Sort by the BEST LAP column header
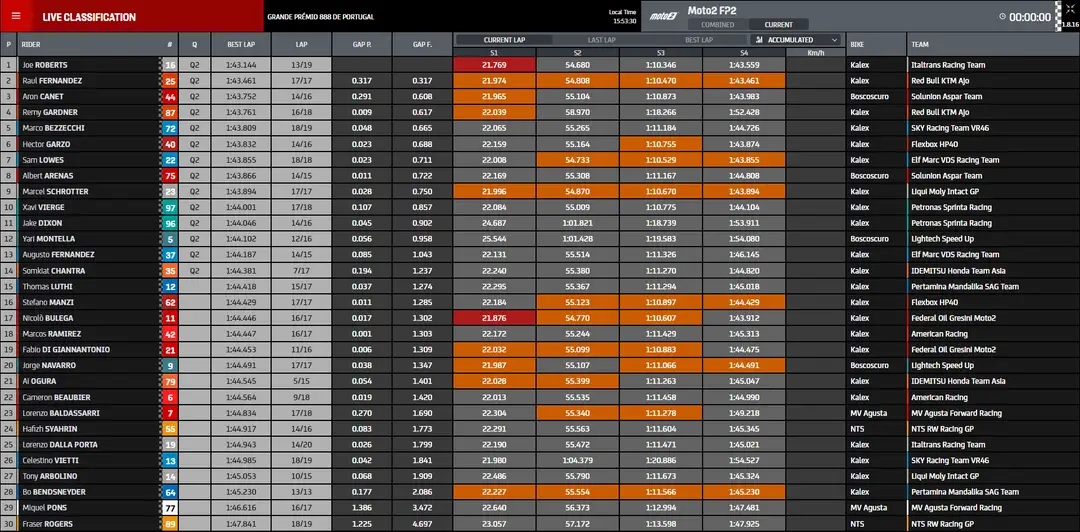 pyautogui.click(x=241, y=44)
